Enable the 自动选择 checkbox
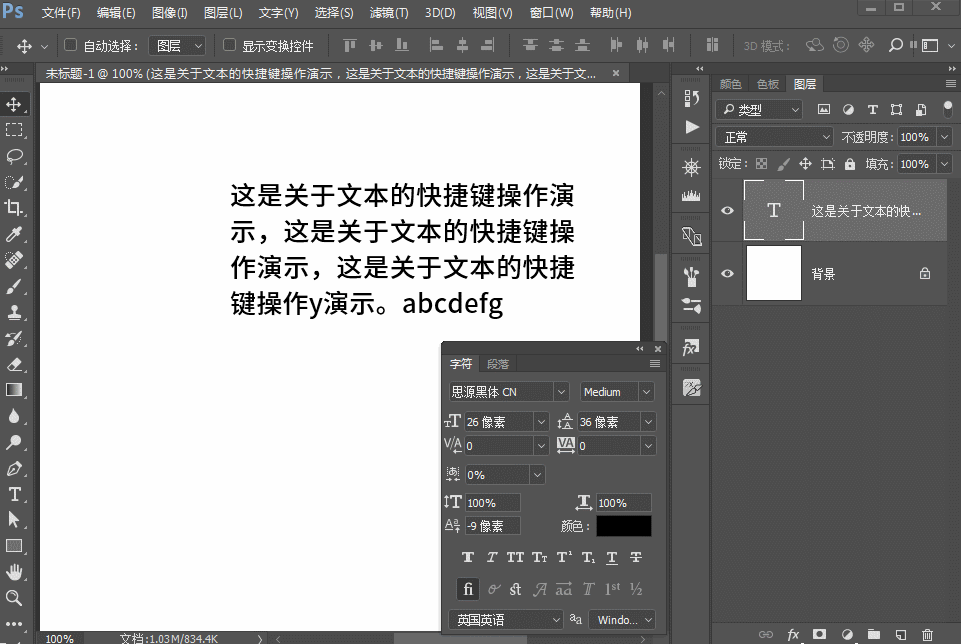The image size is (961, 644). [69, 45]
